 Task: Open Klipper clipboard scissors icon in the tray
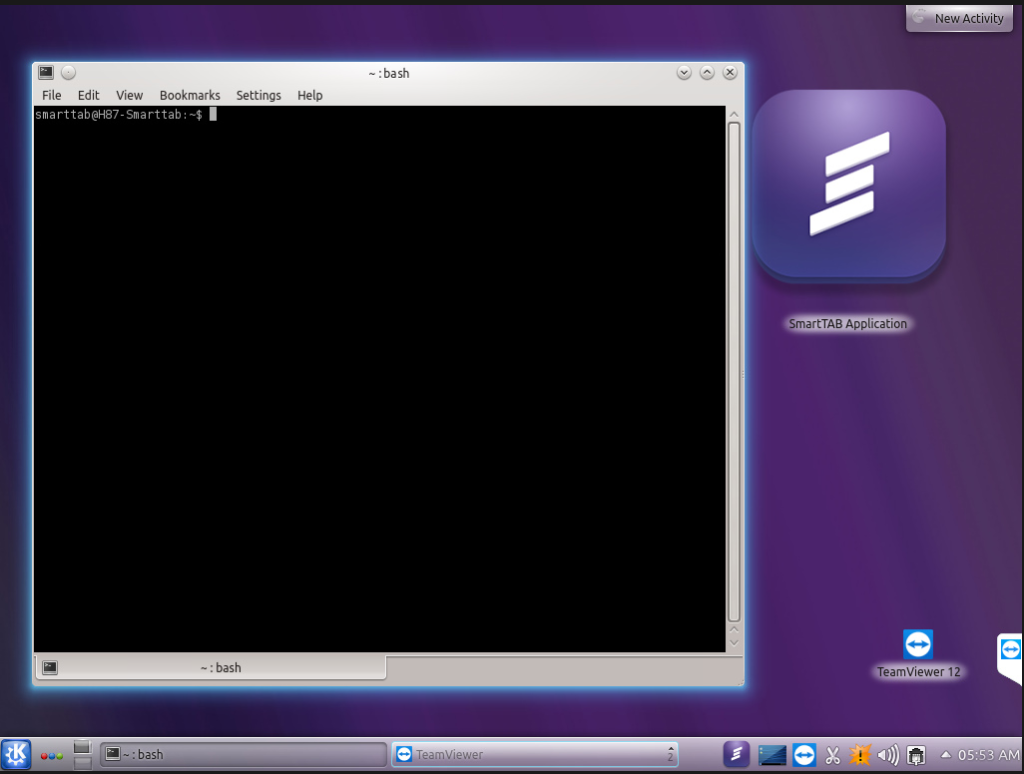point(833,755)
